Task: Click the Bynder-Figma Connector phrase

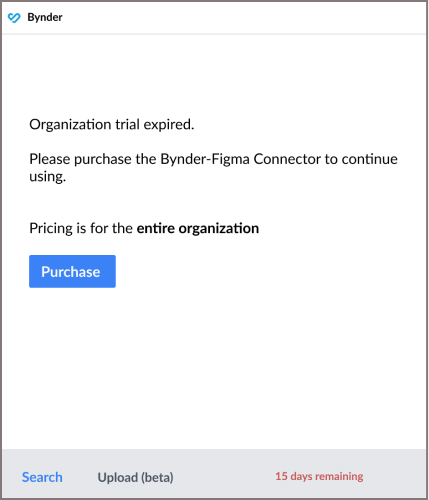Action: pos(246,159)
